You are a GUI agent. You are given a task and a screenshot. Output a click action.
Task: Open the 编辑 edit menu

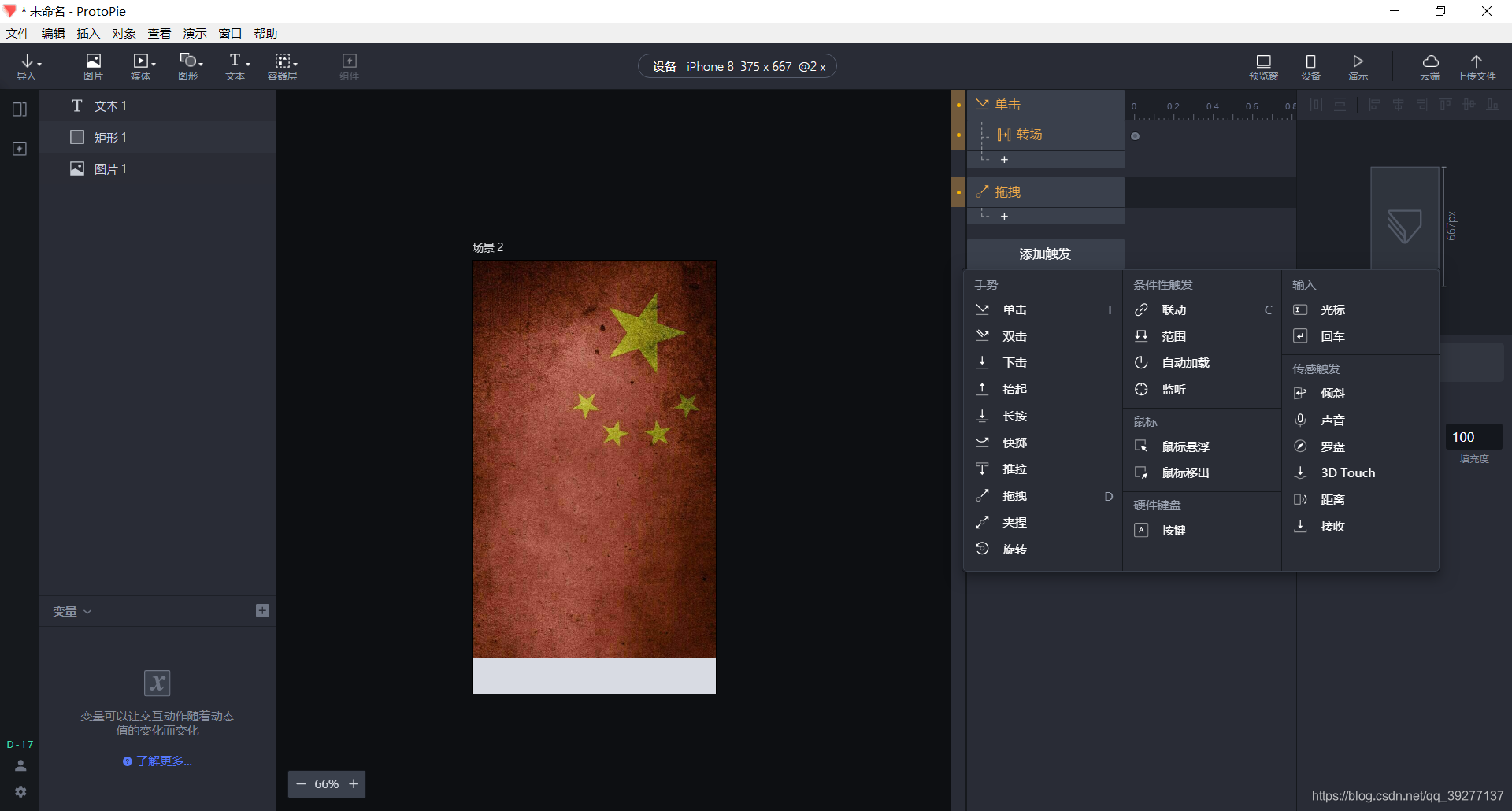coord(53,33)
